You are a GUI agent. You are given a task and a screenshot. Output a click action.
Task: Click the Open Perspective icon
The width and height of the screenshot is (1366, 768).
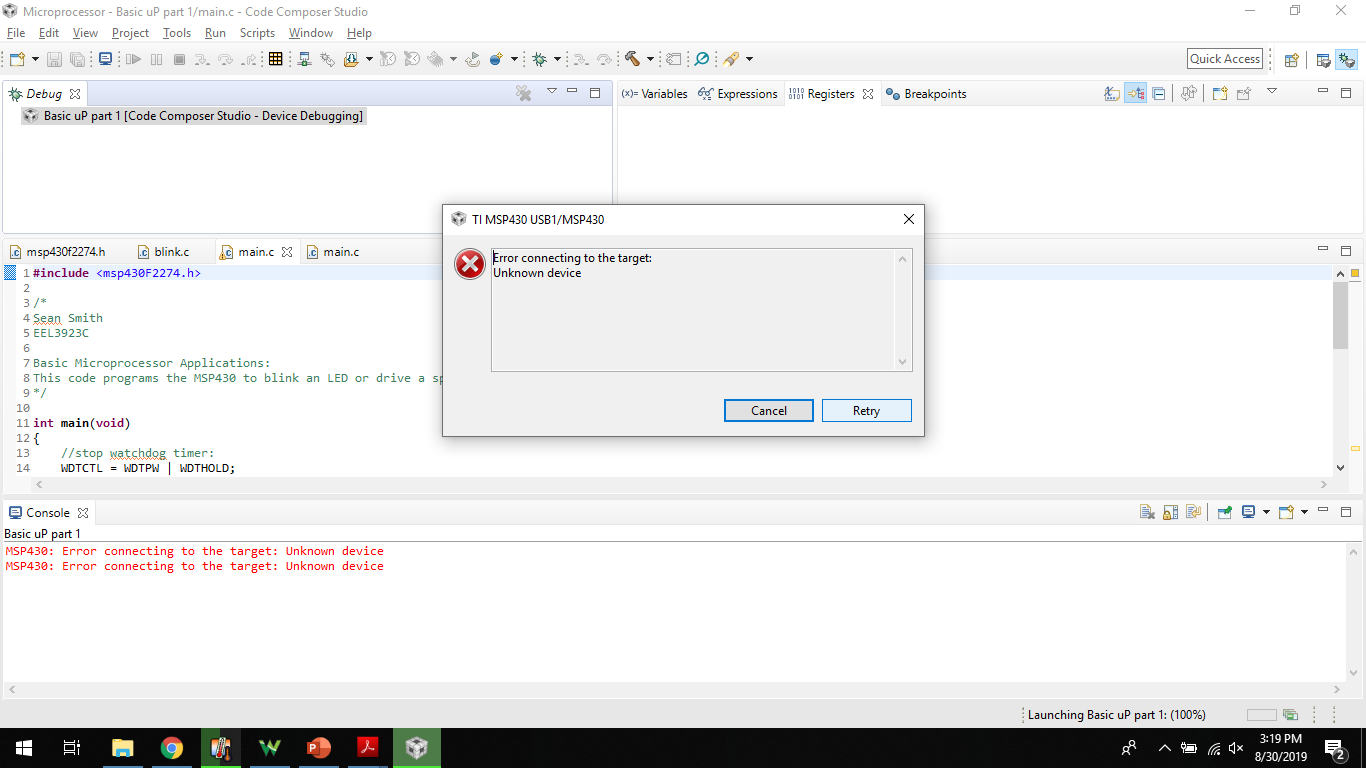(x=1291, y=60)
